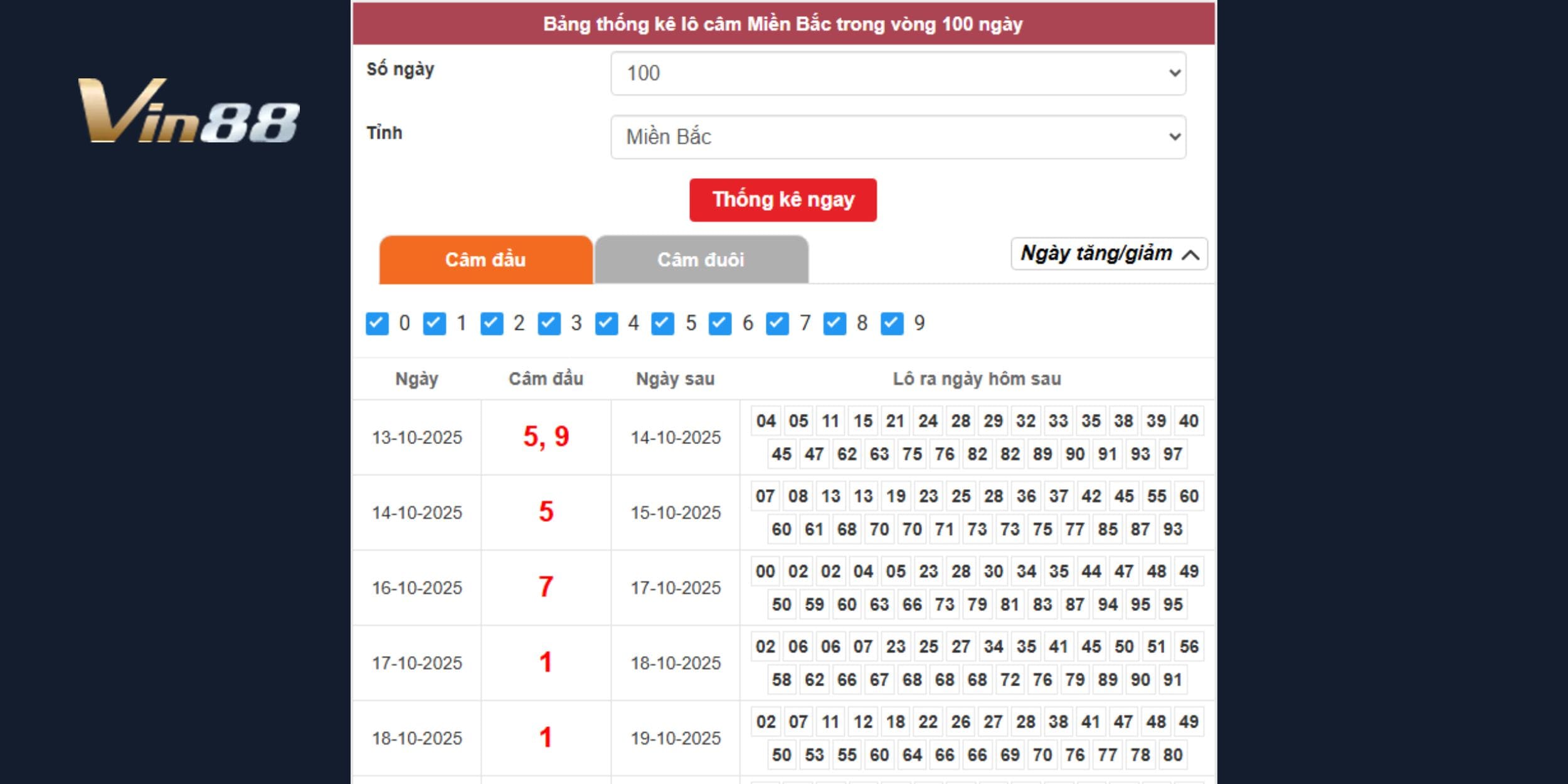This screenshot has width=1568, height=784.
Task: Uncheck the digit 0 checkbox
Action: pos(377,324)
